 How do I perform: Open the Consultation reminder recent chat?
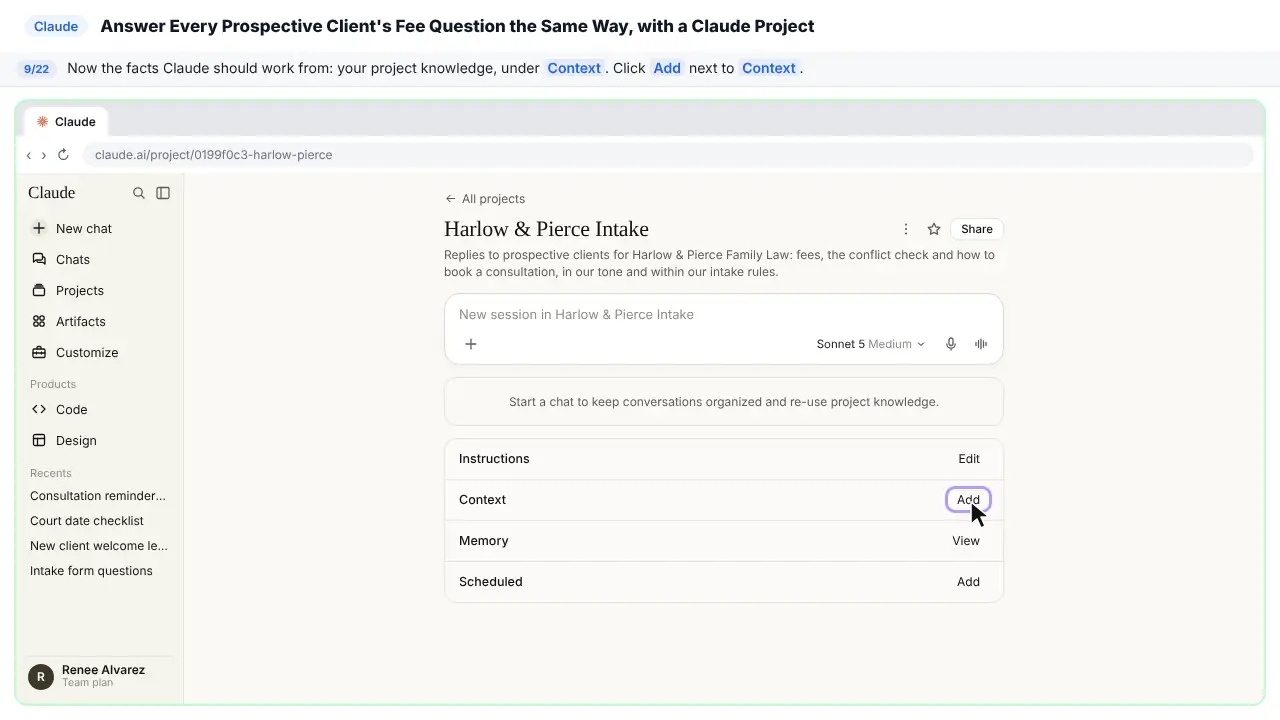click(x=98, y=496)
